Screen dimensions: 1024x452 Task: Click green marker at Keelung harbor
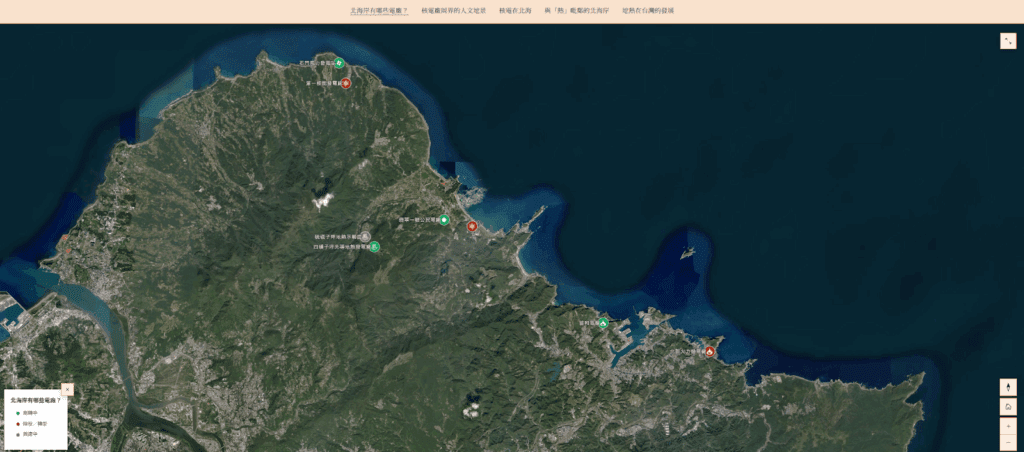pos(603,322)
